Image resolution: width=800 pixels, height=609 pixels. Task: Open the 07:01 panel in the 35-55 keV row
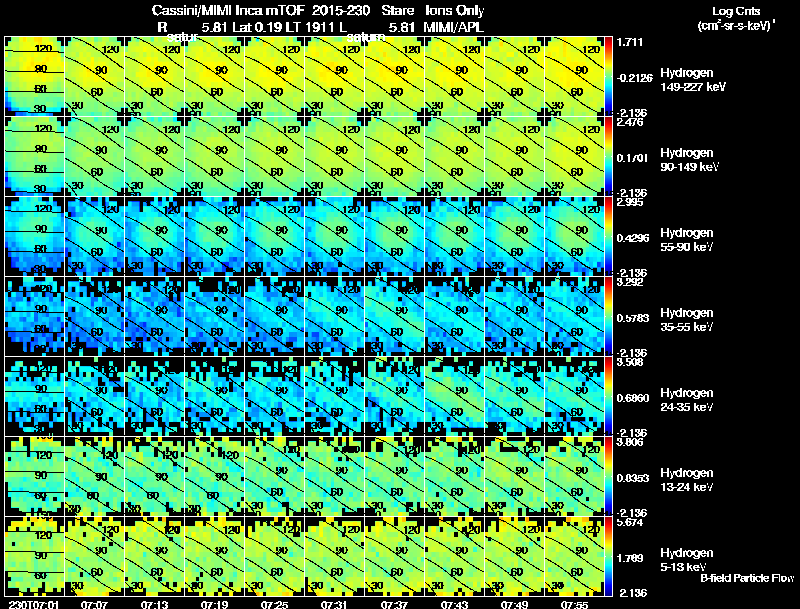click(x=34, y=316)
